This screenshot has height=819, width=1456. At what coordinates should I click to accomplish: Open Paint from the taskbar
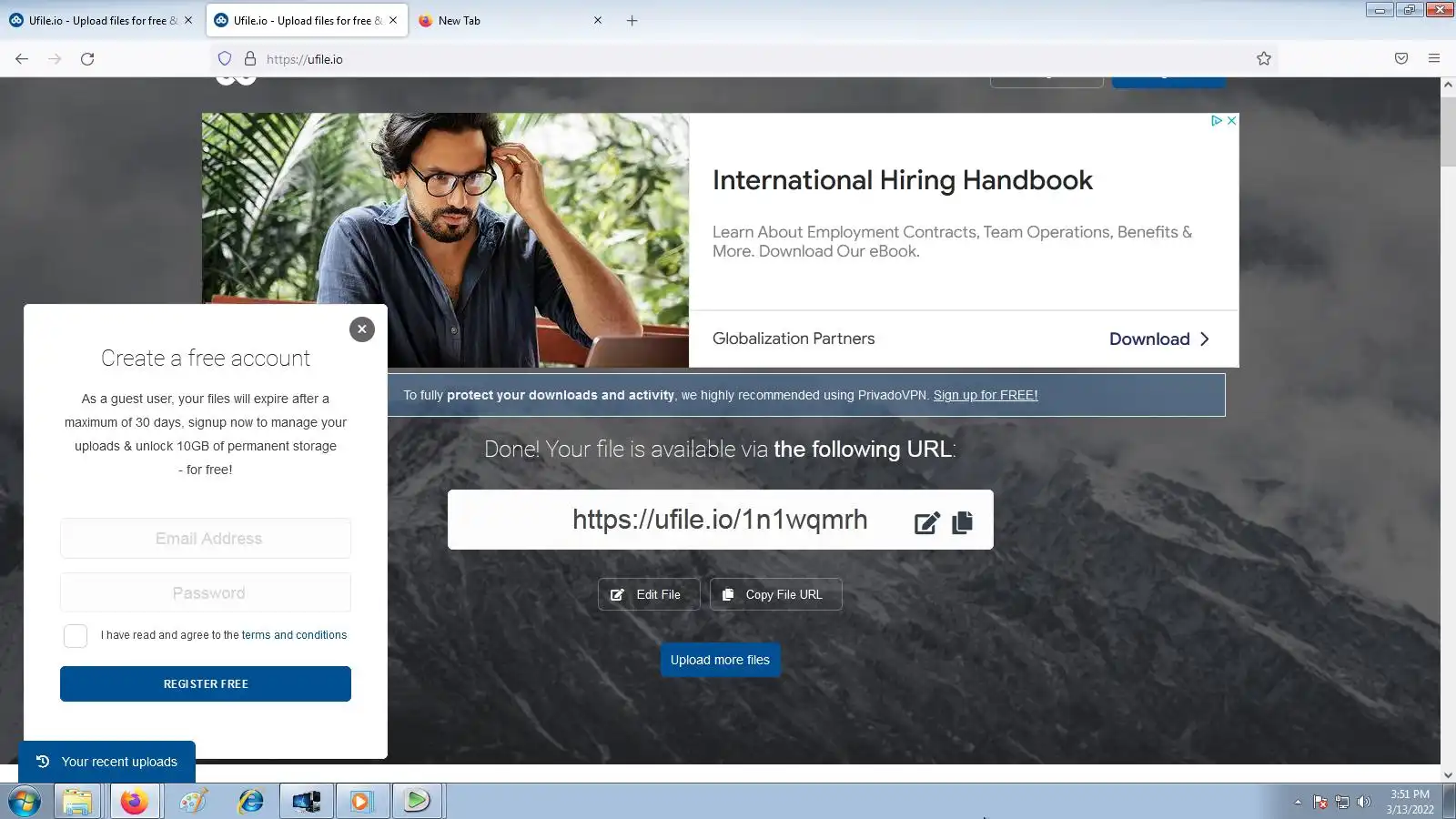click(x=193, y=802)
